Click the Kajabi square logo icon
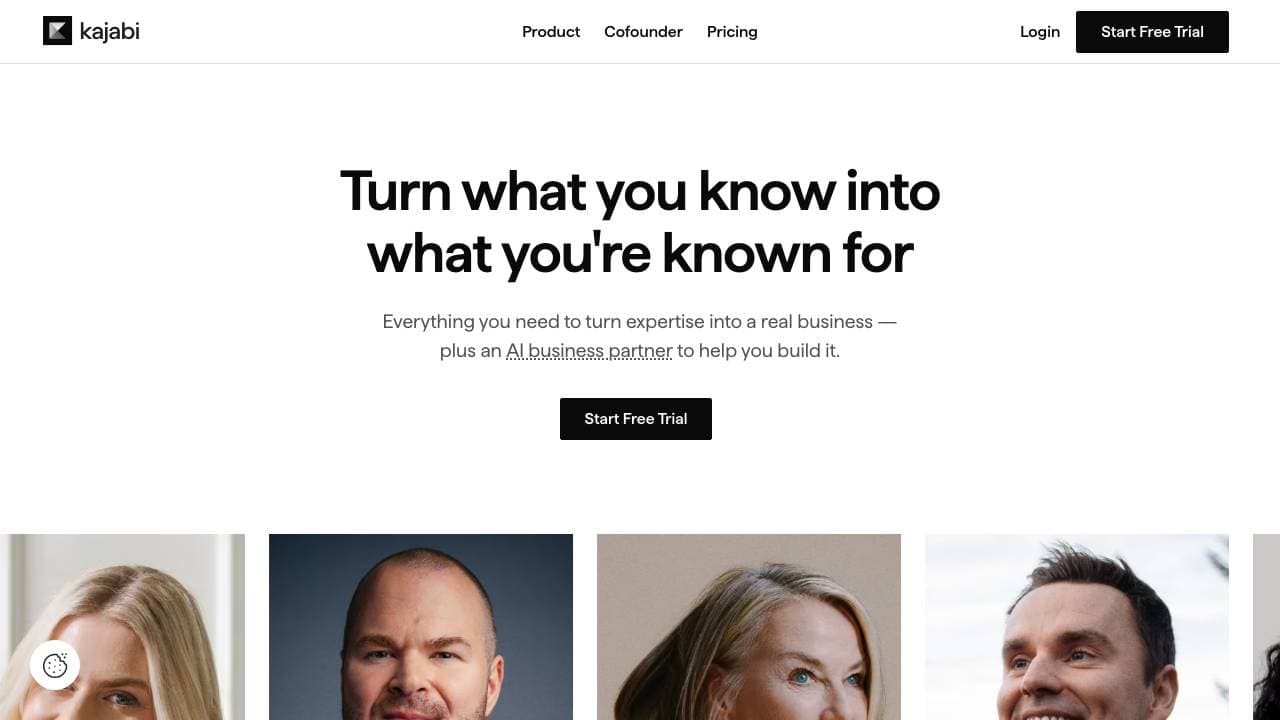 [57, 31]
